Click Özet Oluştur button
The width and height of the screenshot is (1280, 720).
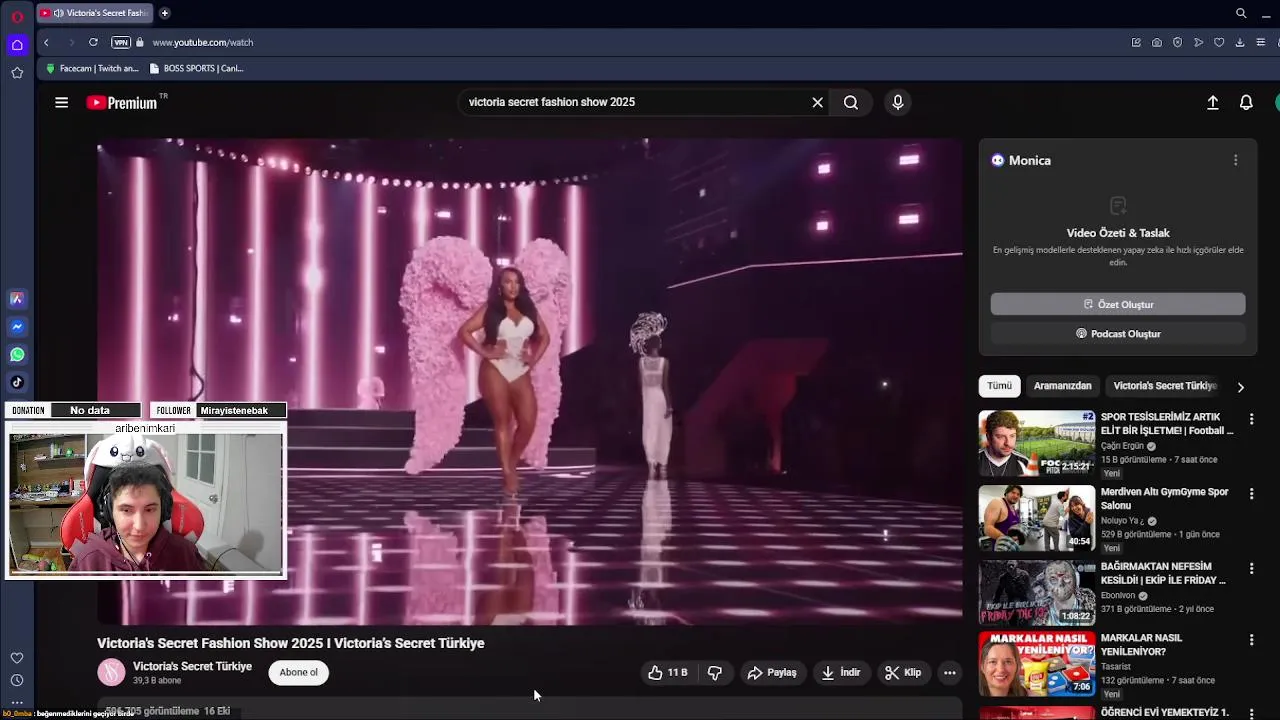[1118, 304]
